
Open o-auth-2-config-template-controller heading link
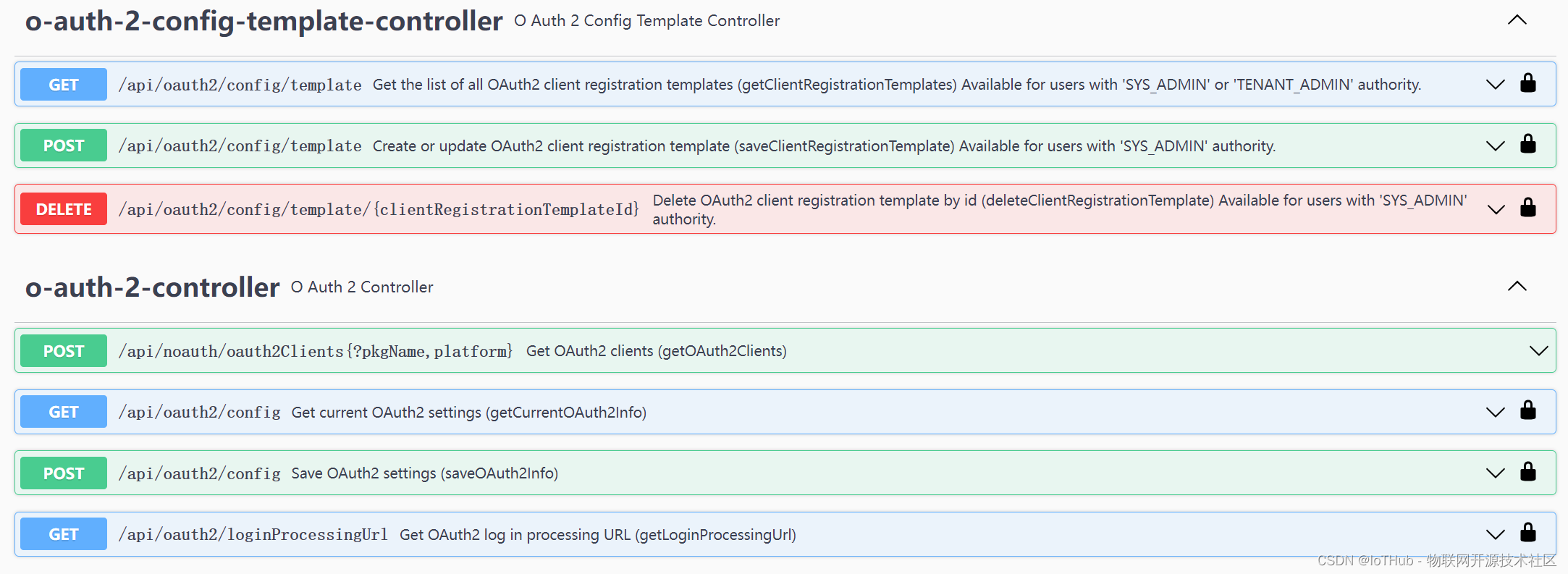point(264,22)
